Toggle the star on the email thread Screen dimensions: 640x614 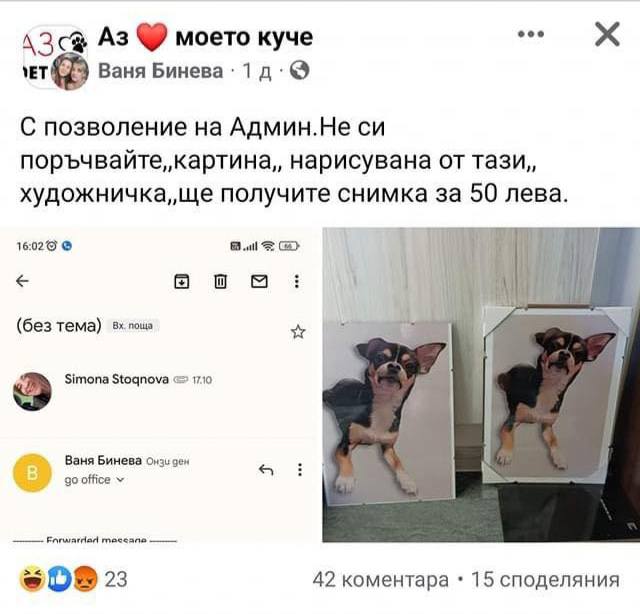pyautogui.click(x=298, y=332)
